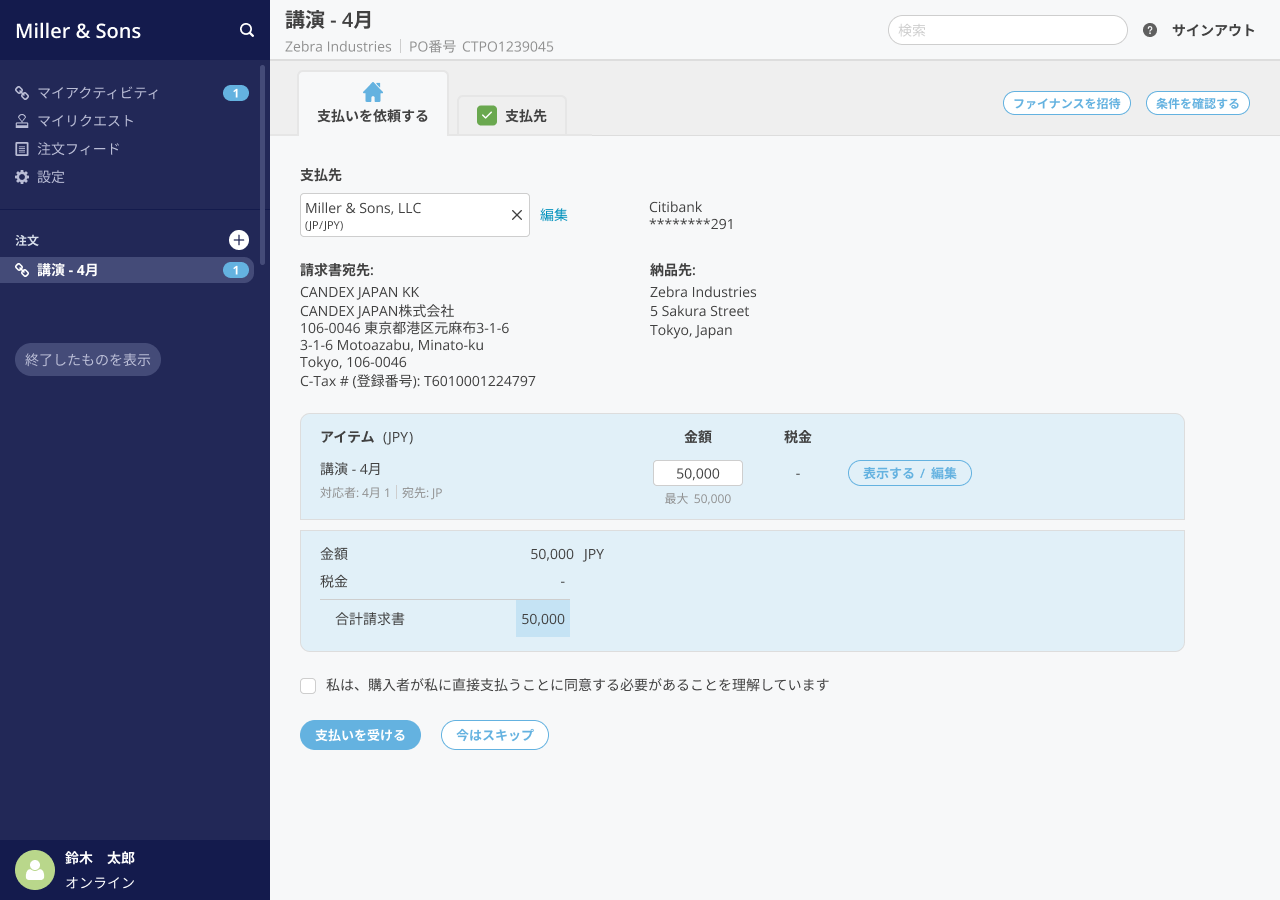
Task: Switch to the 支払先 tab
Action: point(512,116)
